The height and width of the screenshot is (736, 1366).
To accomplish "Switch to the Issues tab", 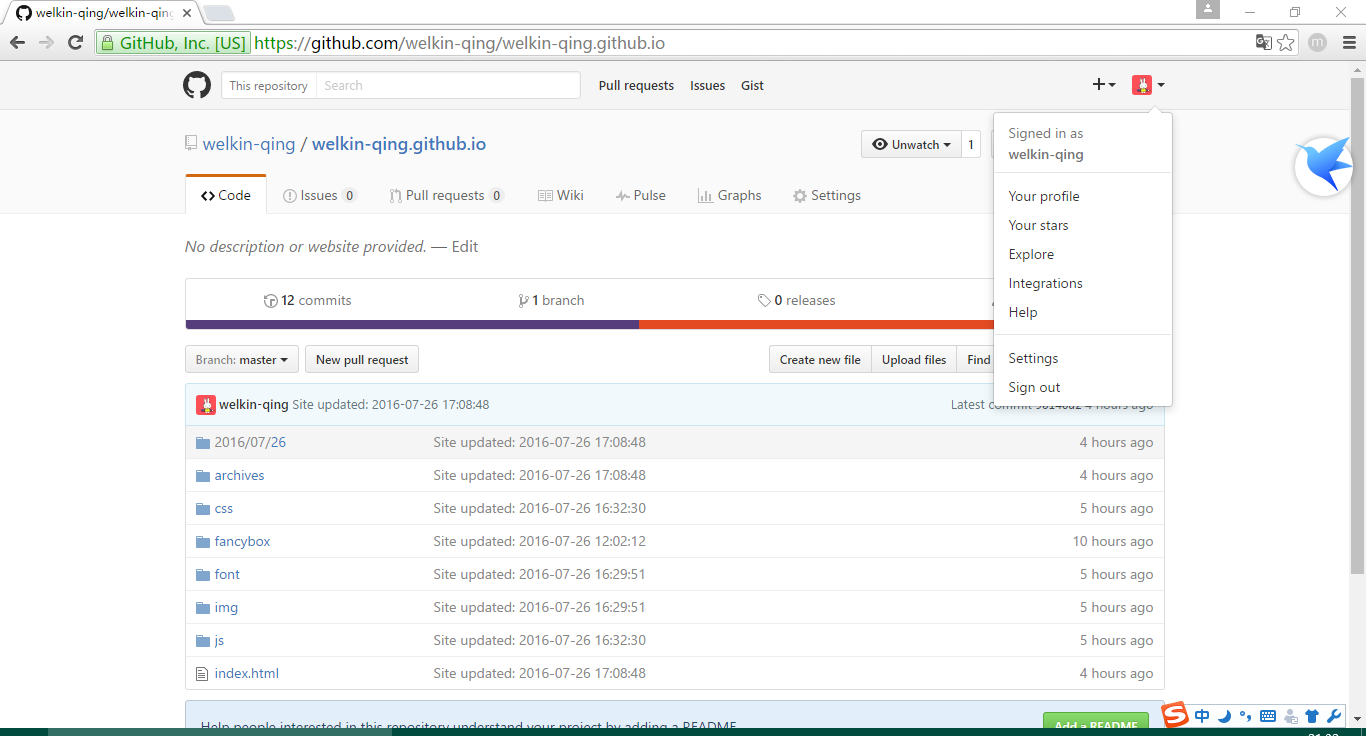I will [x=320, y=195].
